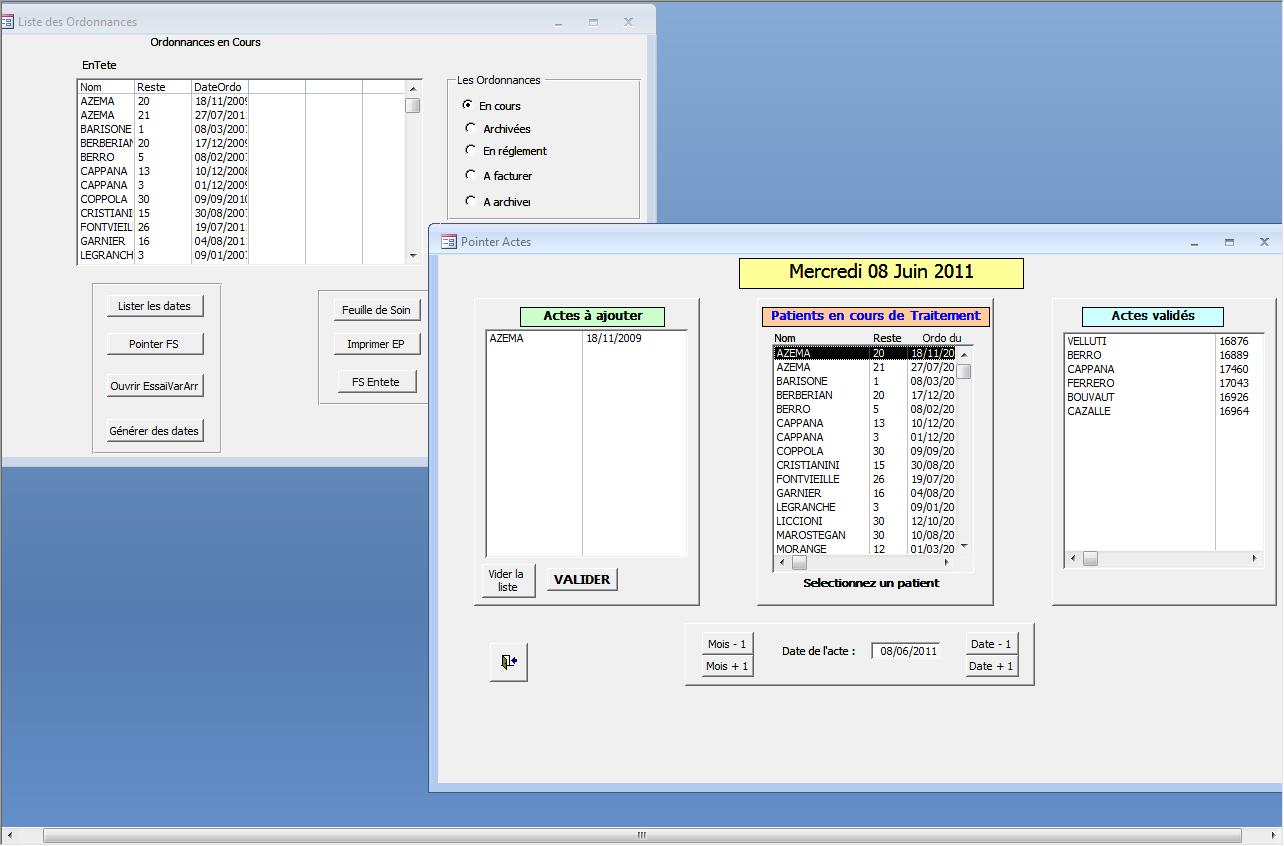Screen dimensions: 1284x846
Task: Select GARNIER in Patients en cours list
Action: [x=864, y=493]
